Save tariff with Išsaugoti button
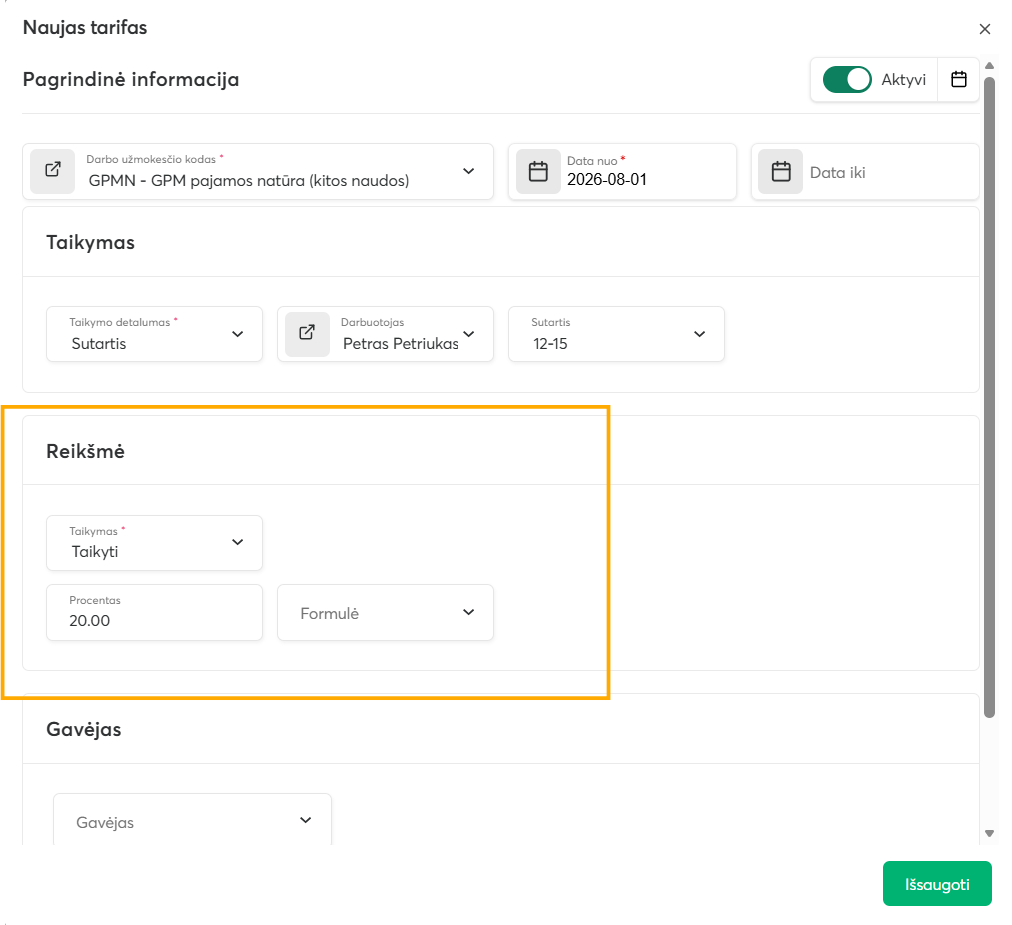 [937, 884]
